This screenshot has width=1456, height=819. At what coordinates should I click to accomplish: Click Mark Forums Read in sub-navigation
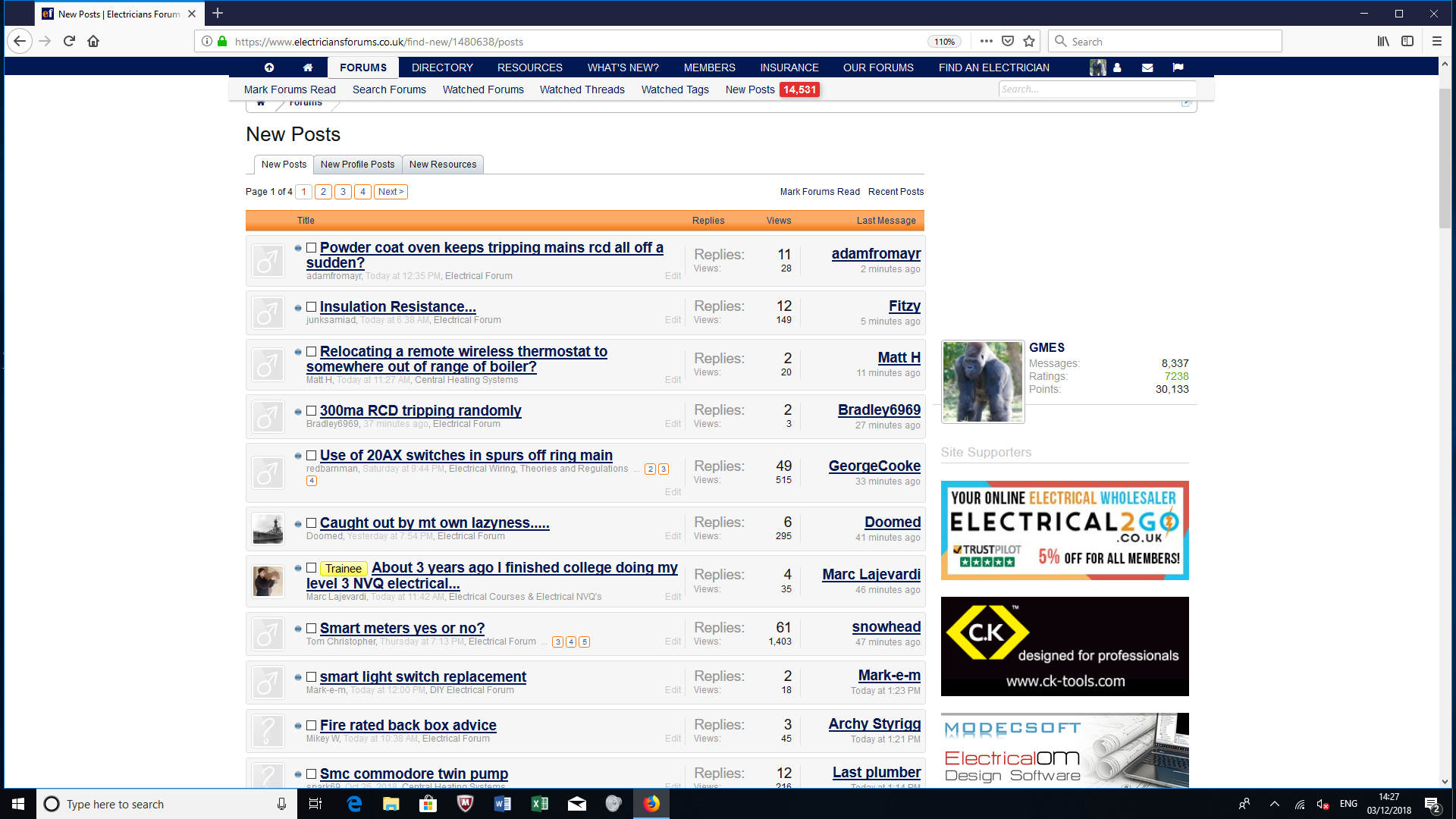pyautogui.click(x=290, y=89)
